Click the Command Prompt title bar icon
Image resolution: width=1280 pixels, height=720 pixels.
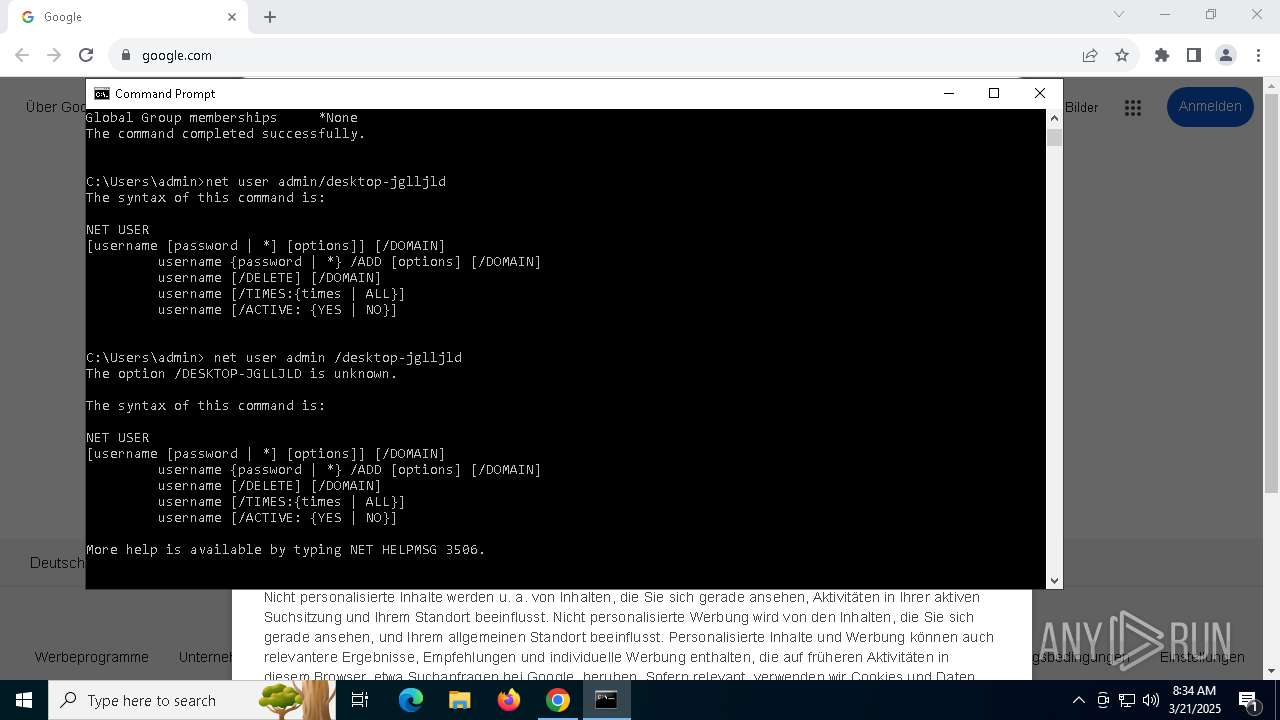[x=101, y=94]
